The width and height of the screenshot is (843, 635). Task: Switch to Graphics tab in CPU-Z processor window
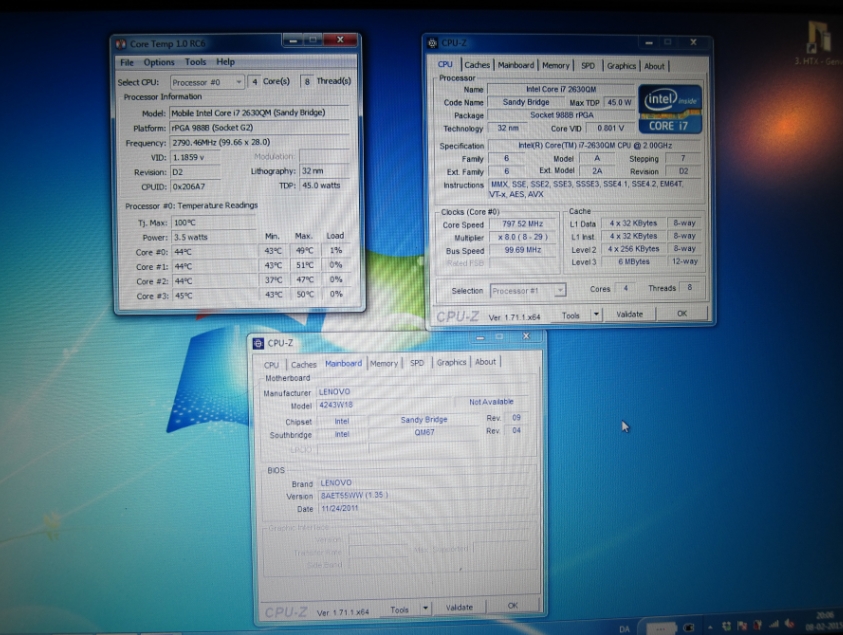(x=621, y=66)
